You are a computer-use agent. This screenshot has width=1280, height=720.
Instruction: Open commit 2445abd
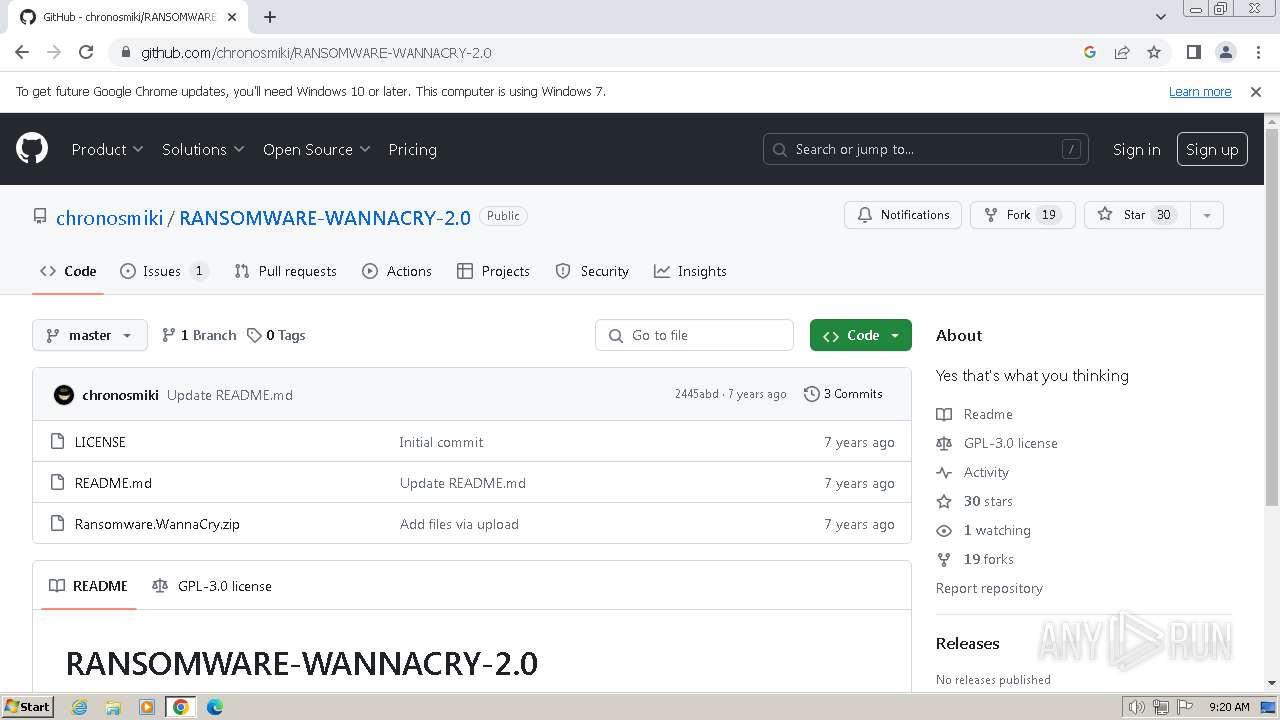click(696, 394)
